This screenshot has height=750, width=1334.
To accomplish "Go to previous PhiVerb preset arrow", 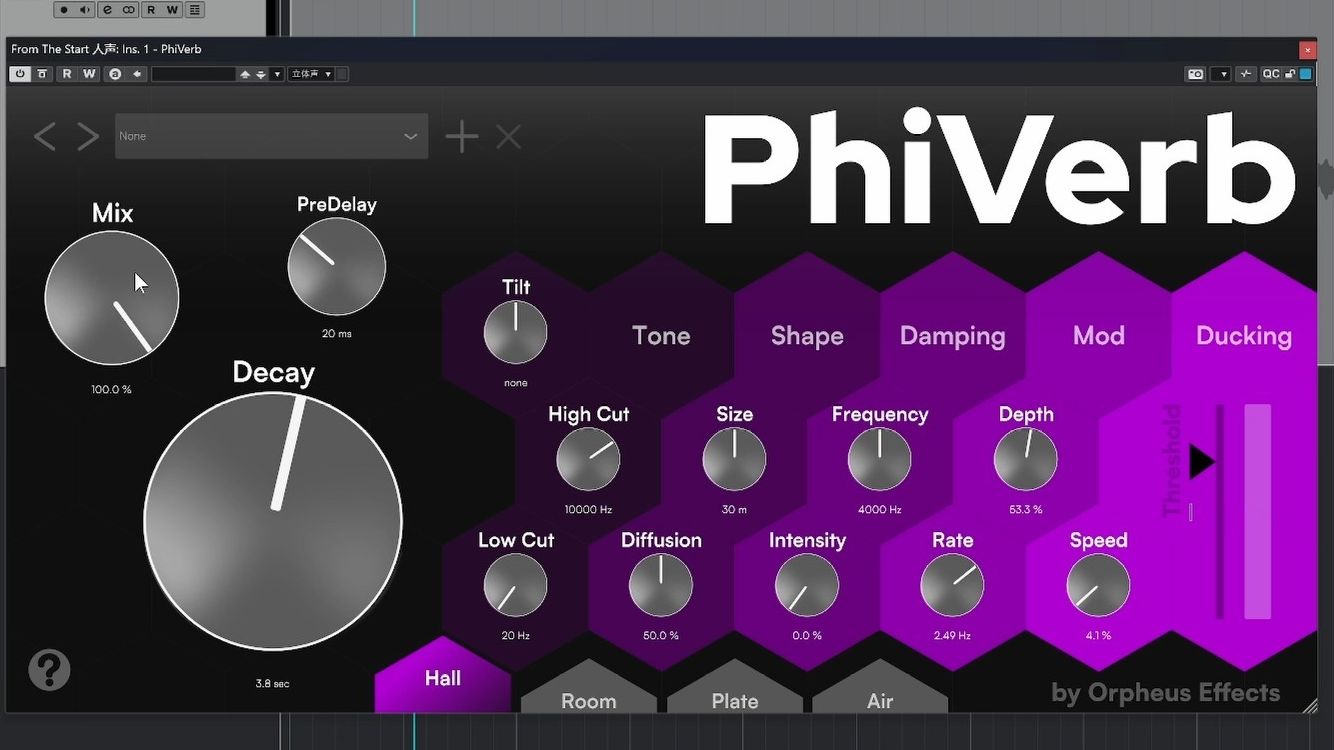I will click(x=44, y=137).
